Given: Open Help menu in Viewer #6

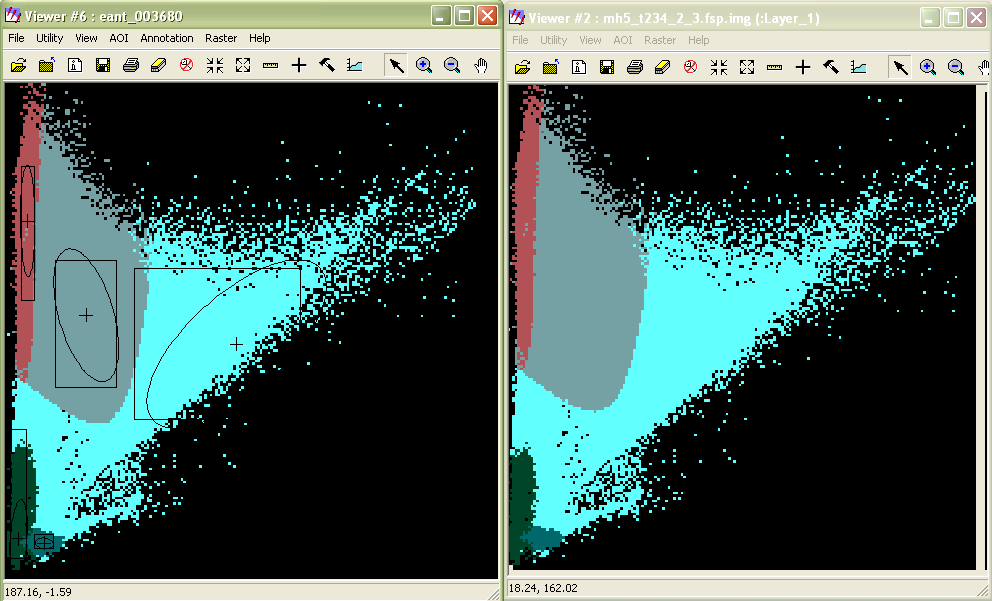Looking at the screenshot, I should (x=259, y=38).
